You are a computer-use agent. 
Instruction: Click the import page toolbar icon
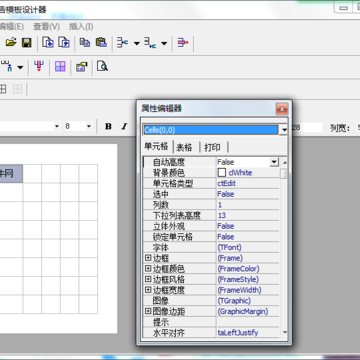(48, 43)
